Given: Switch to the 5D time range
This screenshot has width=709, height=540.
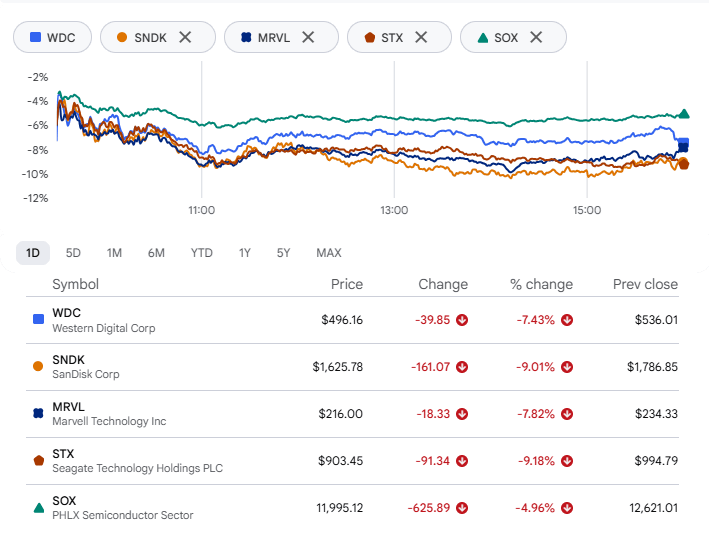Looking at the screenshot, I should click(73, 253).
